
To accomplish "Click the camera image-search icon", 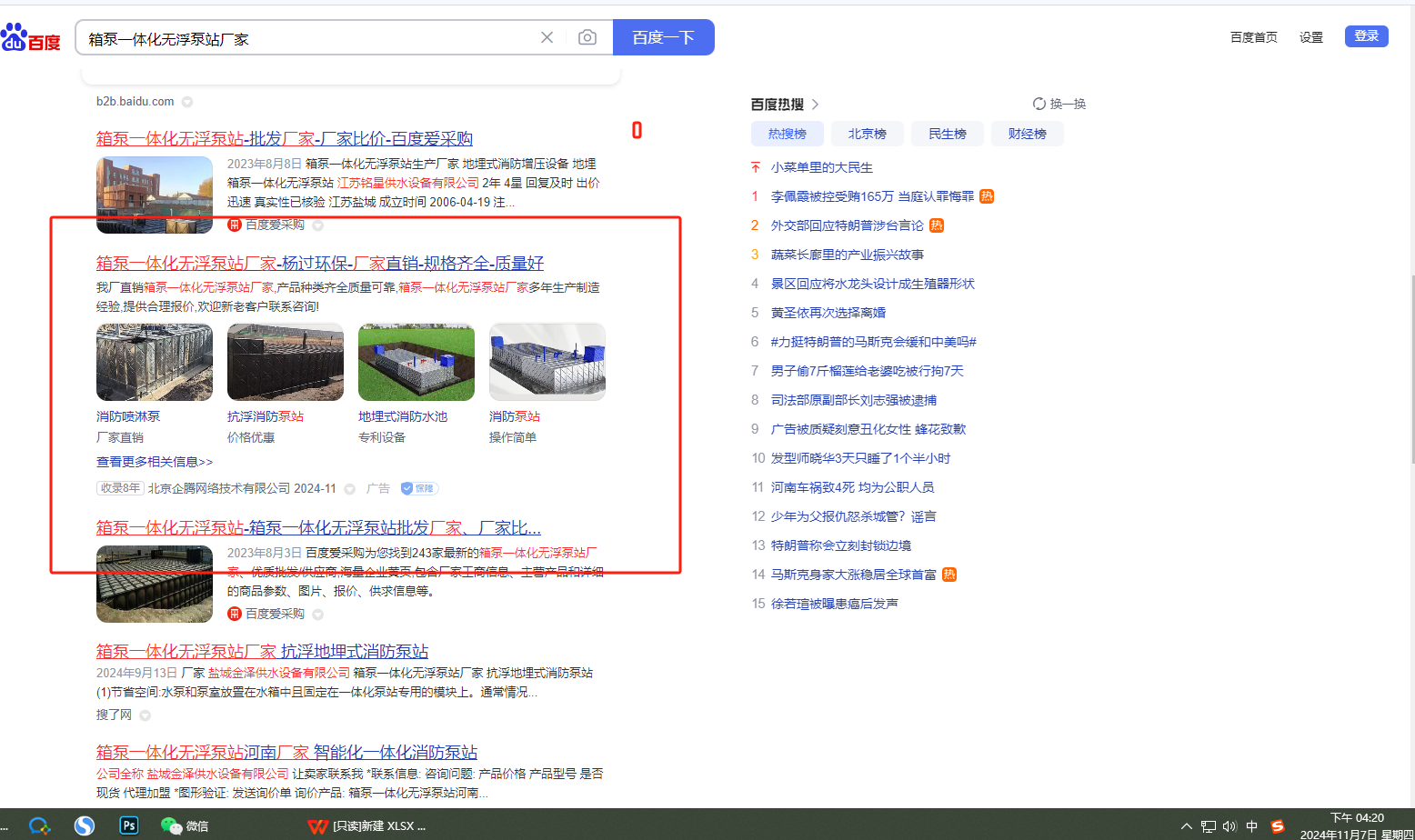I will click(587, 37).
